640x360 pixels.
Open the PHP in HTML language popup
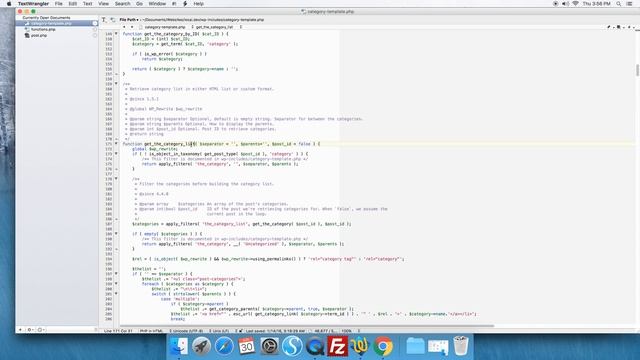click(x=152, y=331)
